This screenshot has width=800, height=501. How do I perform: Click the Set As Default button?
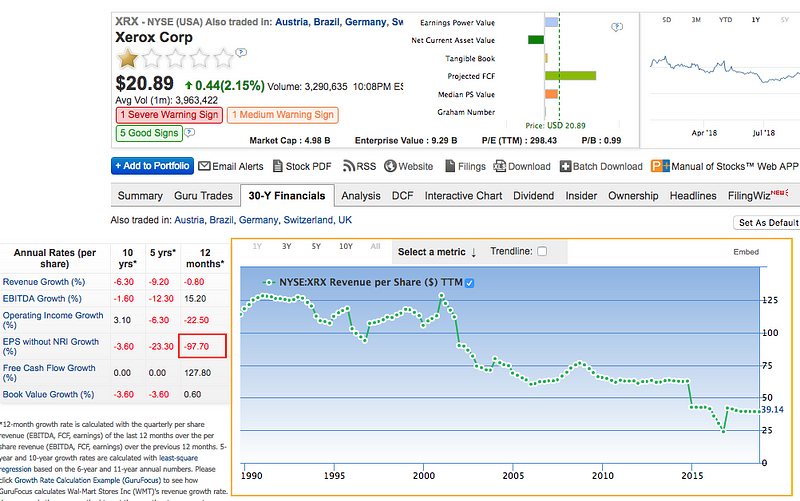pyautogui.click(x=768, y=222)
